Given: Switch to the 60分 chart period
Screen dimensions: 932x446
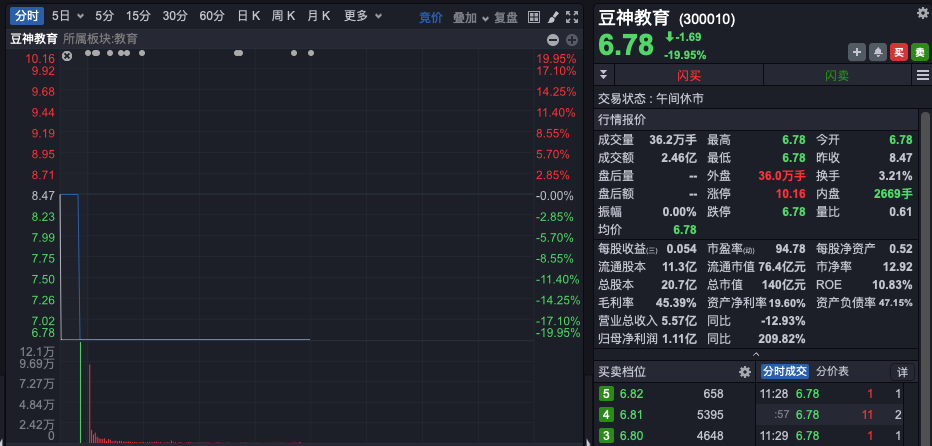Looking at the screenshot, I should (x=212, y=16).
